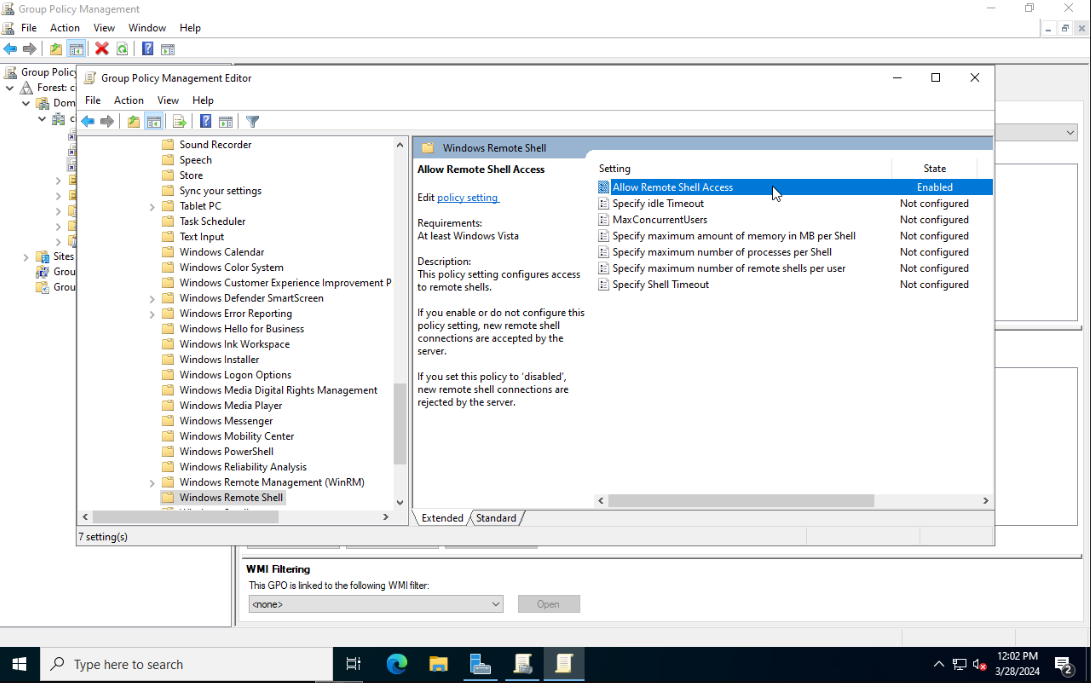The image size is (1091, 683).
Task: Click Export List icon in Editor toolbar
Action: click(x=180, y=122)
